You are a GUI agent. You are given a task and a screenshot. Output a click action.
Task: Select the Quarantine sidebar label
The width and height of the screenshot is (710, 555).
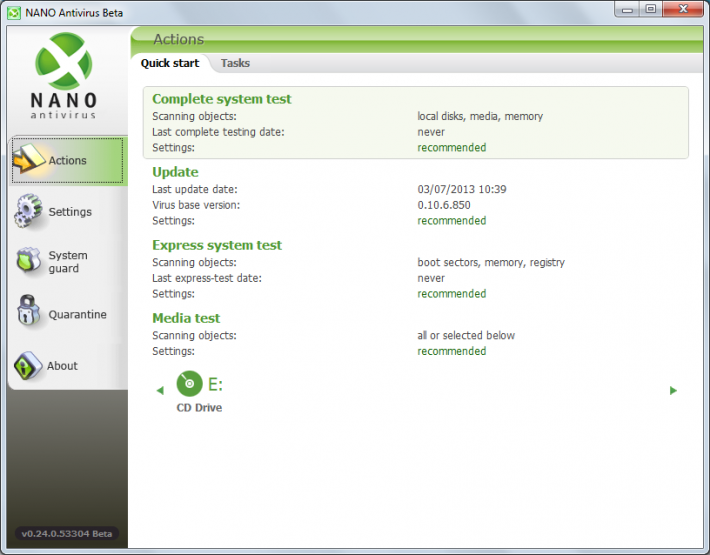coord(77,314)
